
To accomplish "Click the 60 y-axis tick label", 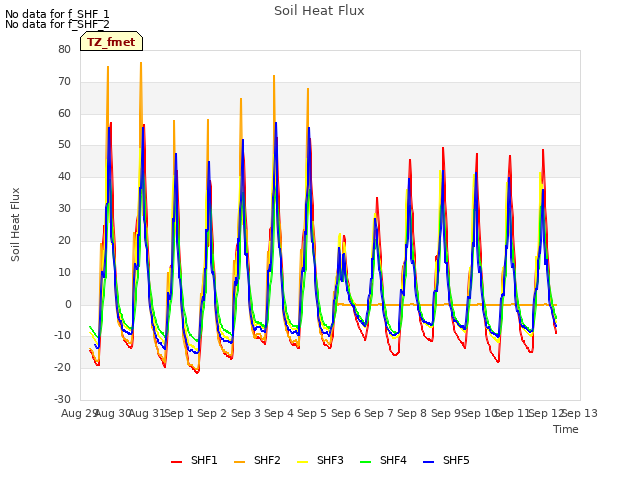I will [64, 113].
